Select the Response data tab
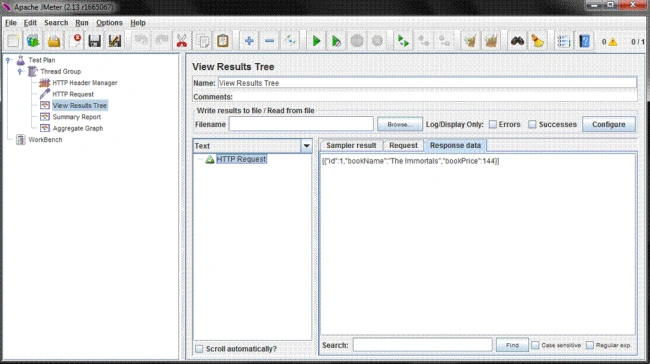The image size is (650, 364). (455, 146)
